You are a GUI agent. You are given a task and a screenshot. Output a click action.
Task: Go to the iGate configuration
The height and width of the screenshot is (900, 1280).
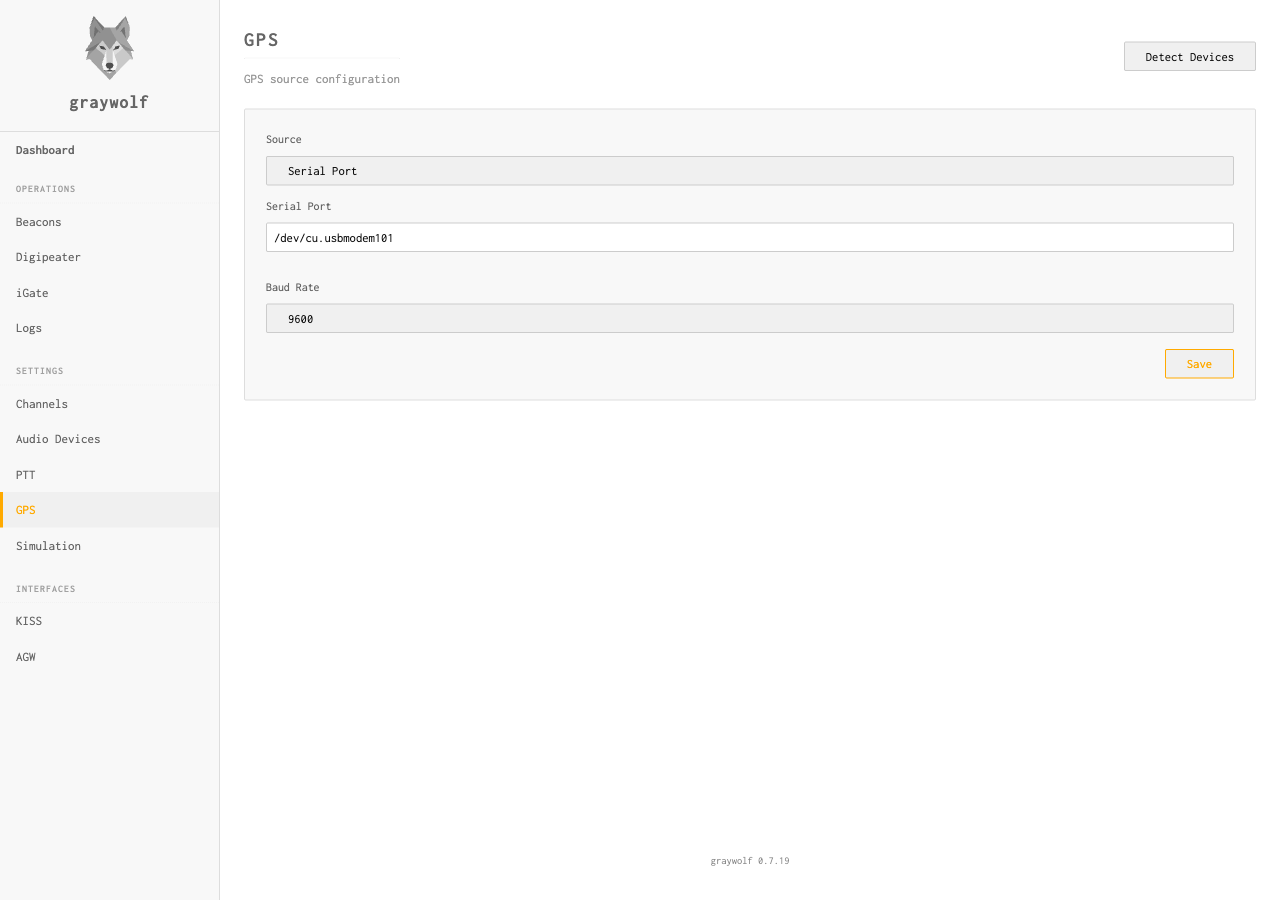(x=31, y=292)
